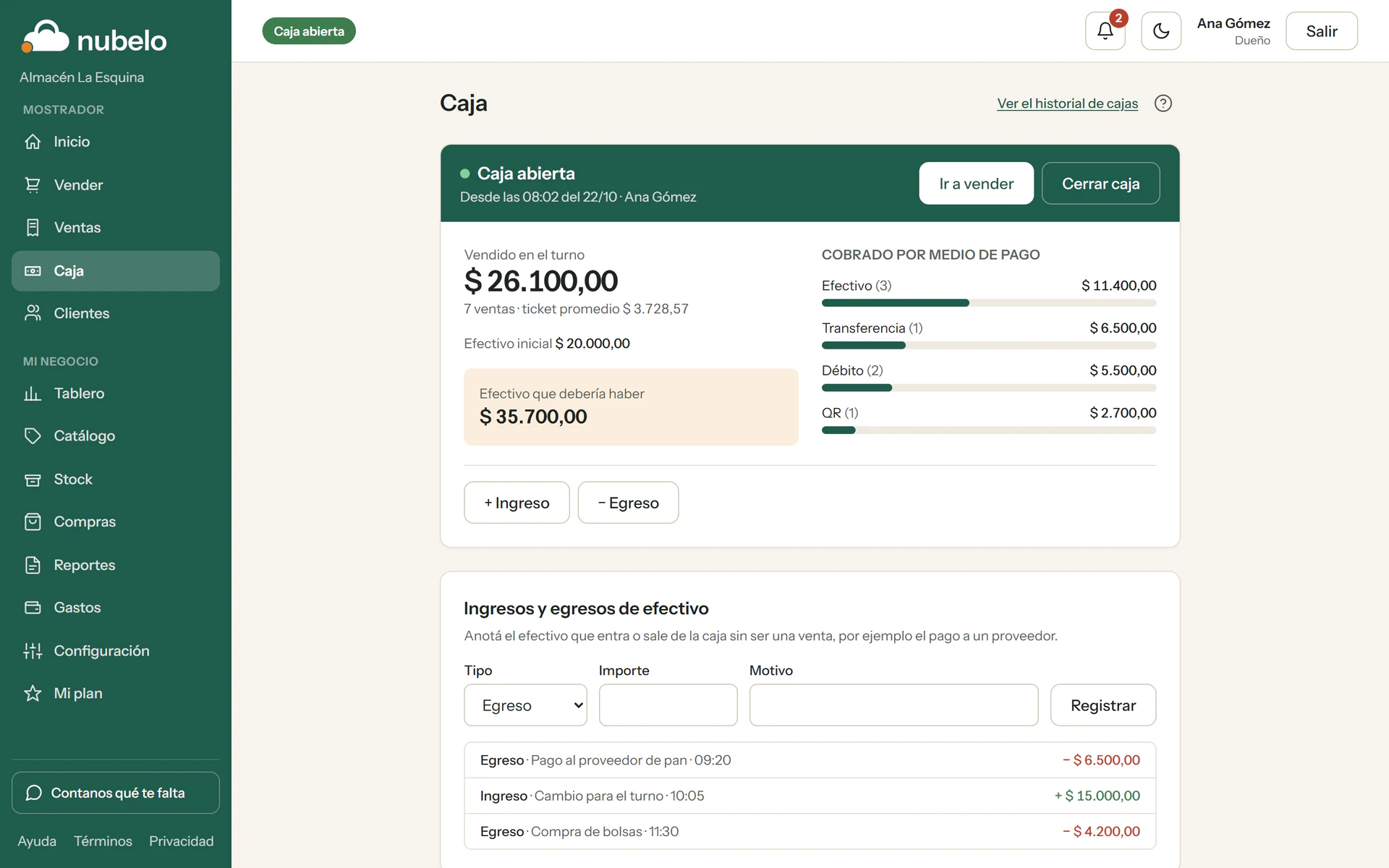The width and height of the screenshot is (1389, 868).
Task: Navigate to Clientes
Action: coord(116,313)
